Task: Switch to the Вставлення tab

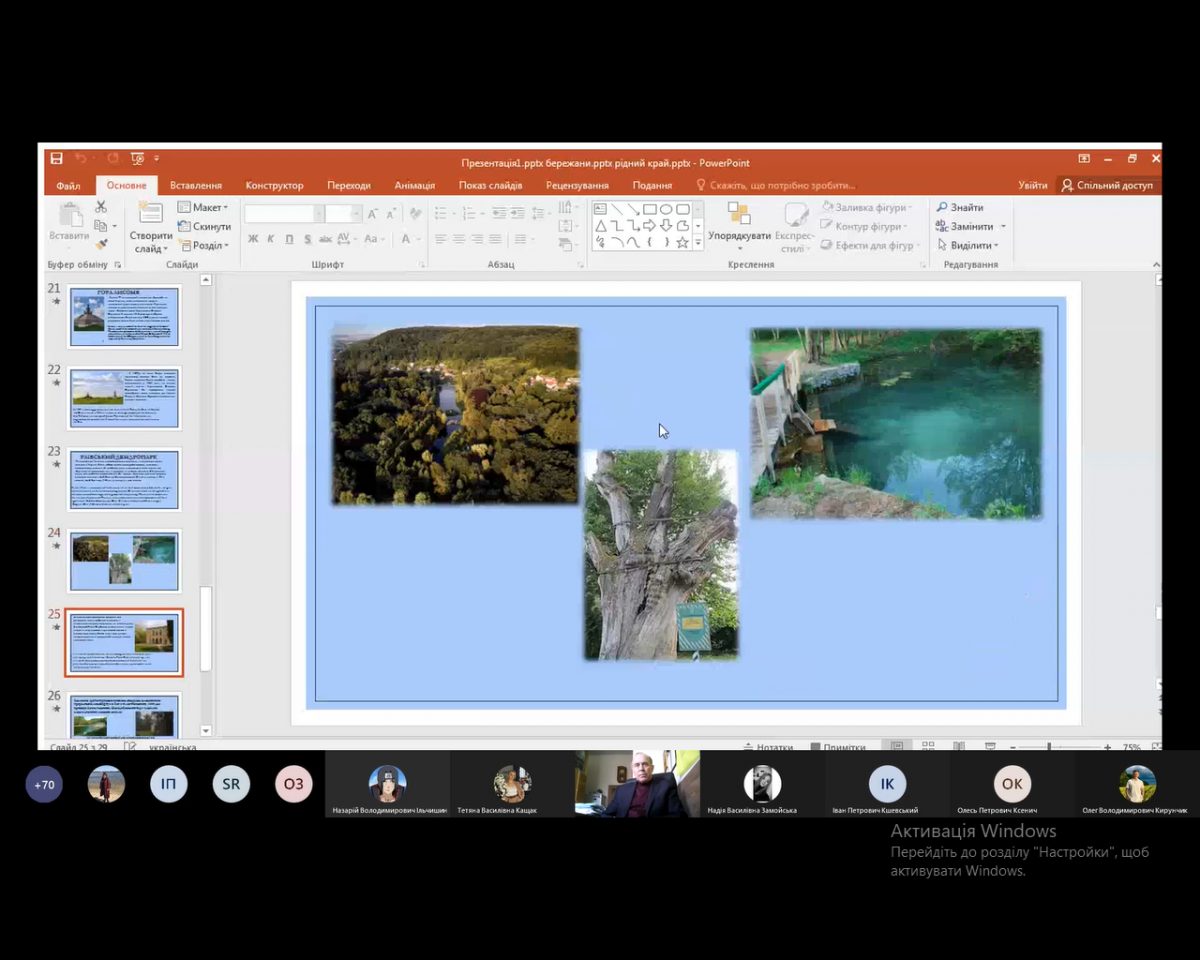Action: click(x=196, y=185)
